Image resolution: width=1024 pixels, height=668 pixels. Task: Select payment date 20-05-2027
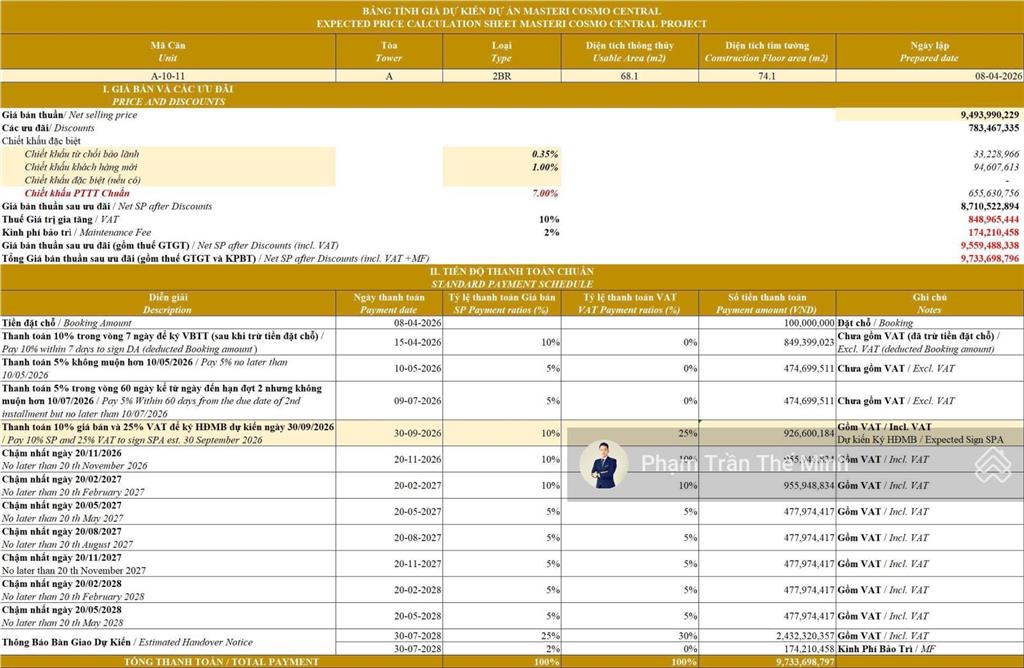pos(417,512)
